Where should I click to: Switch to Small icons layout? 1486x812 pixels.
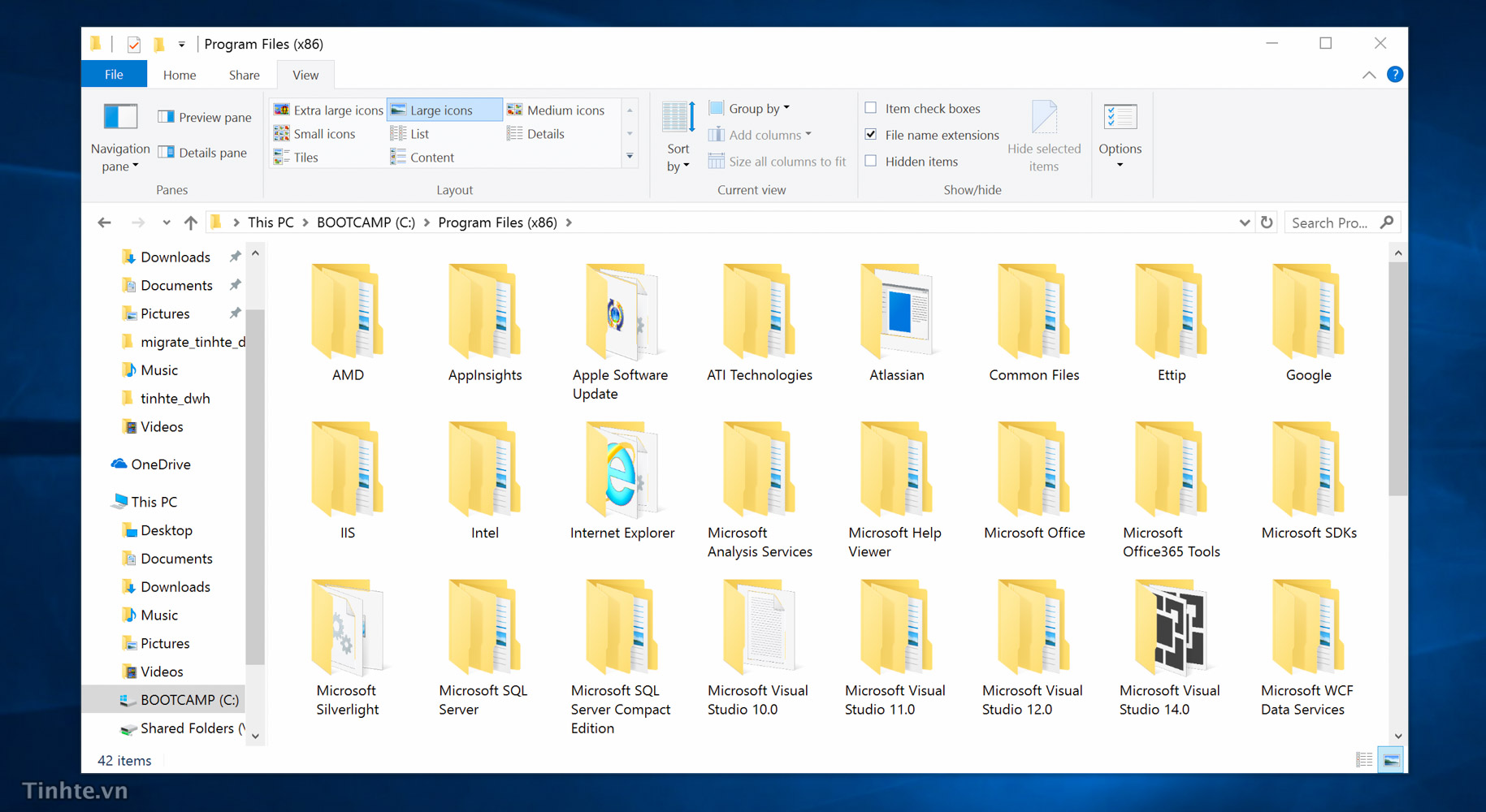315,133
